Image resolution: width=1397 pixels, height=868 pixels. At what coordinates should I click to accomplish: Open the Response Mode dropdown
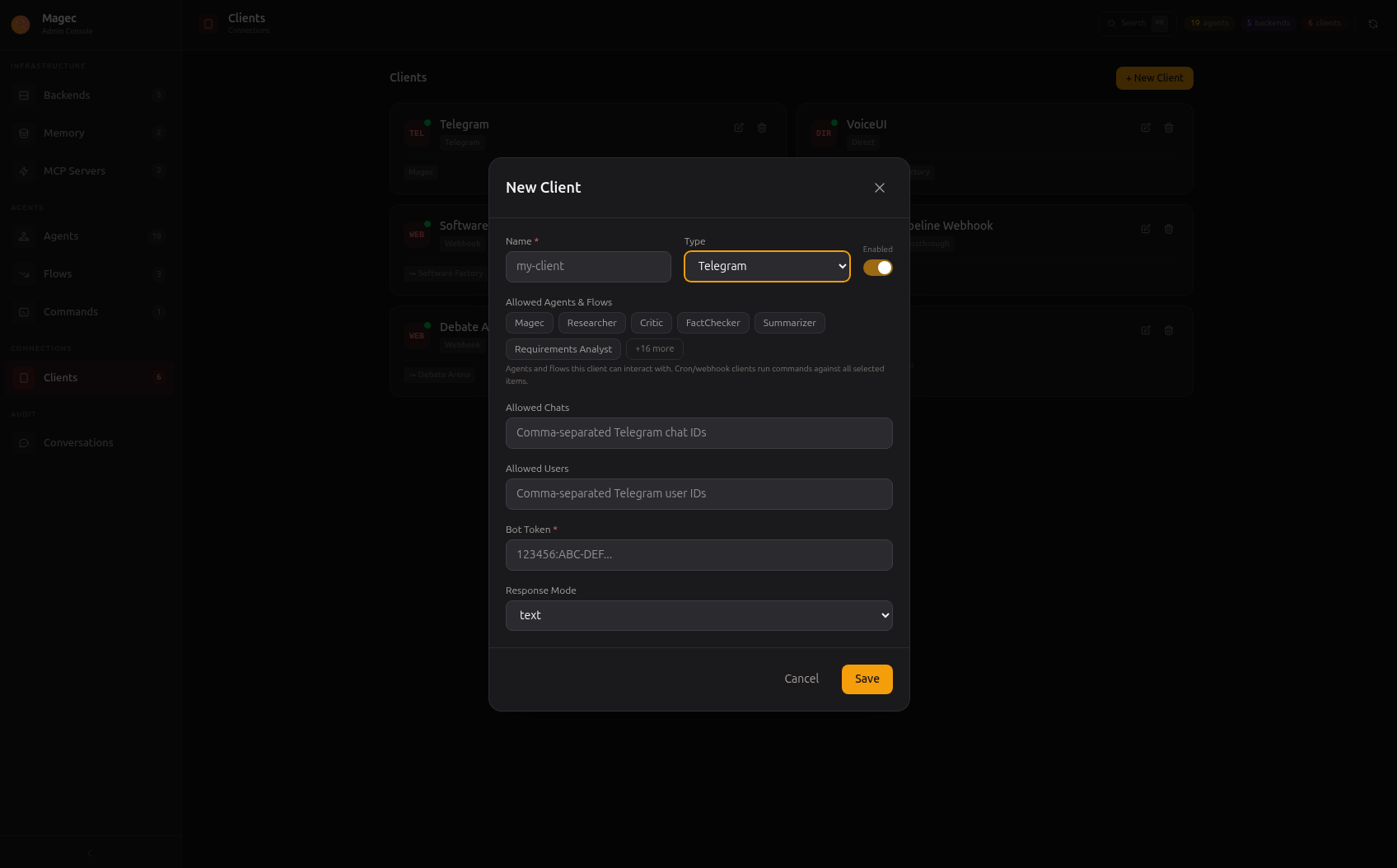pos(698,615)
